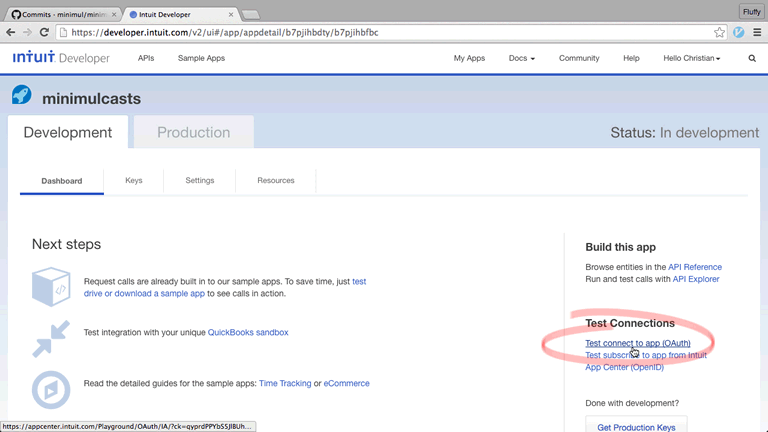Click the Status: In development text
The width and height of the screenshot is (768, 432).
pyautogui.click(x=685, y=132)
